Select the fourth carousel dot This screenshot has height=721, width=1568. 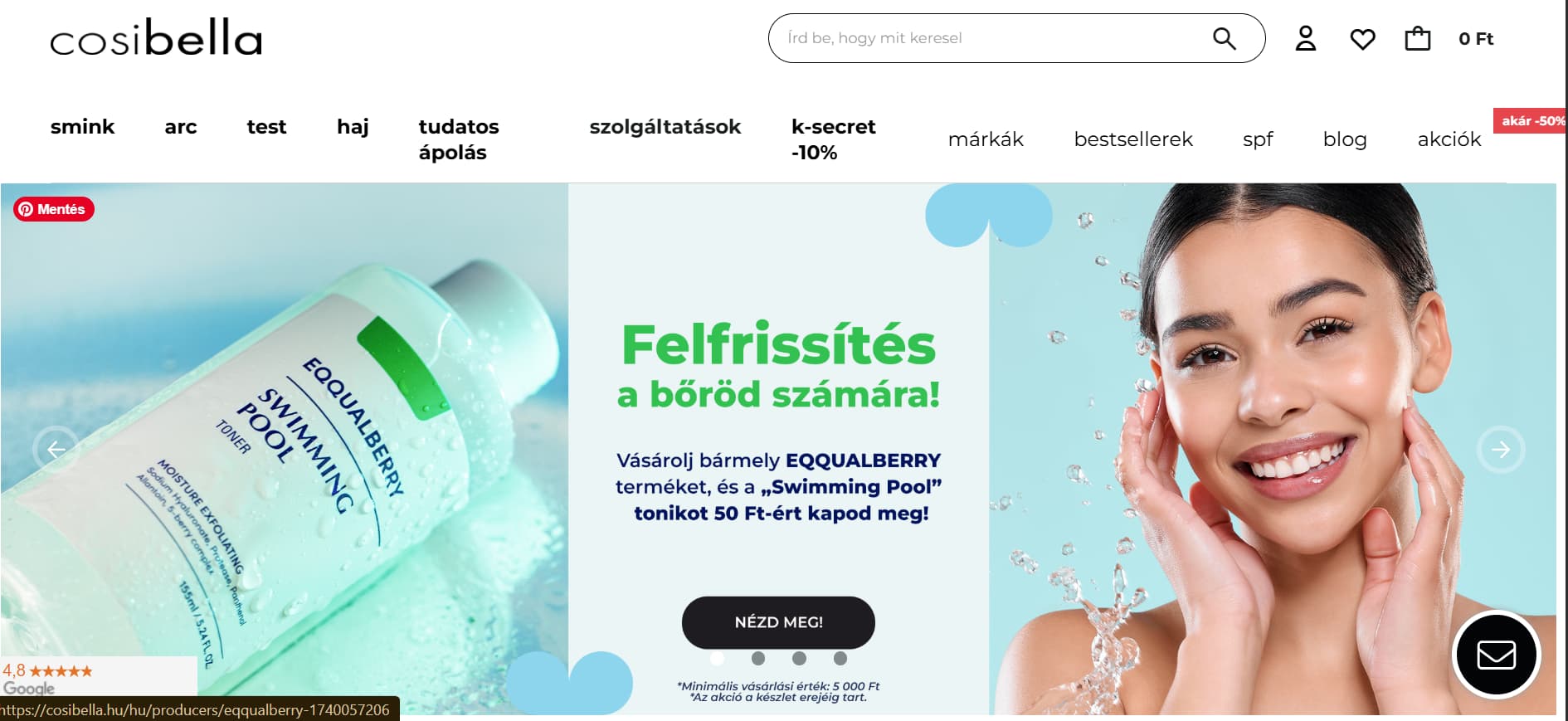point(840,658)
